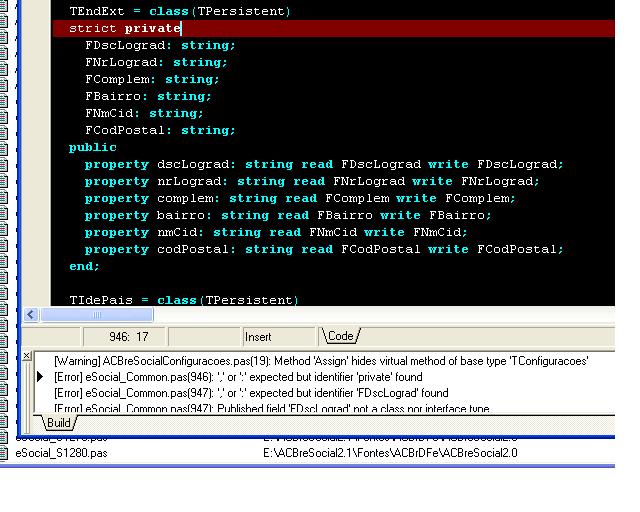Click the 'property nrLograd' line

click(312, 181)
